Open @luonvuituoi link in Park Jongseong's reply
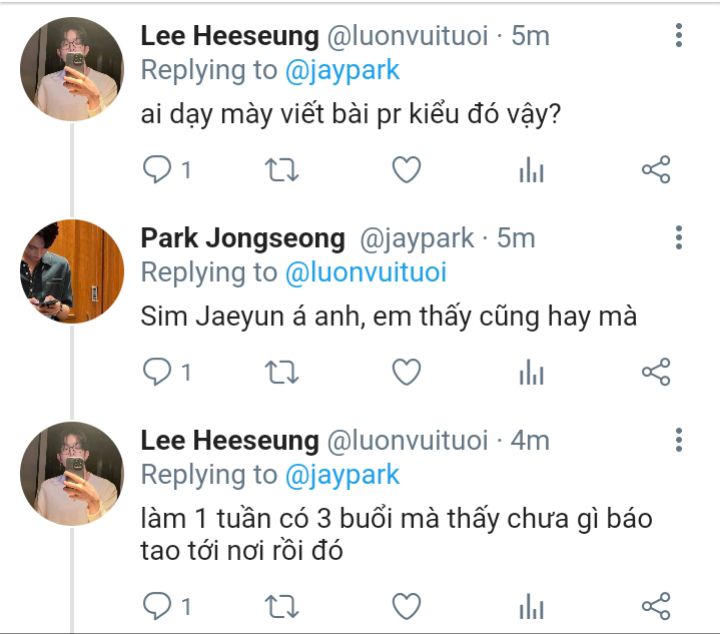 [x=365, y=272]
